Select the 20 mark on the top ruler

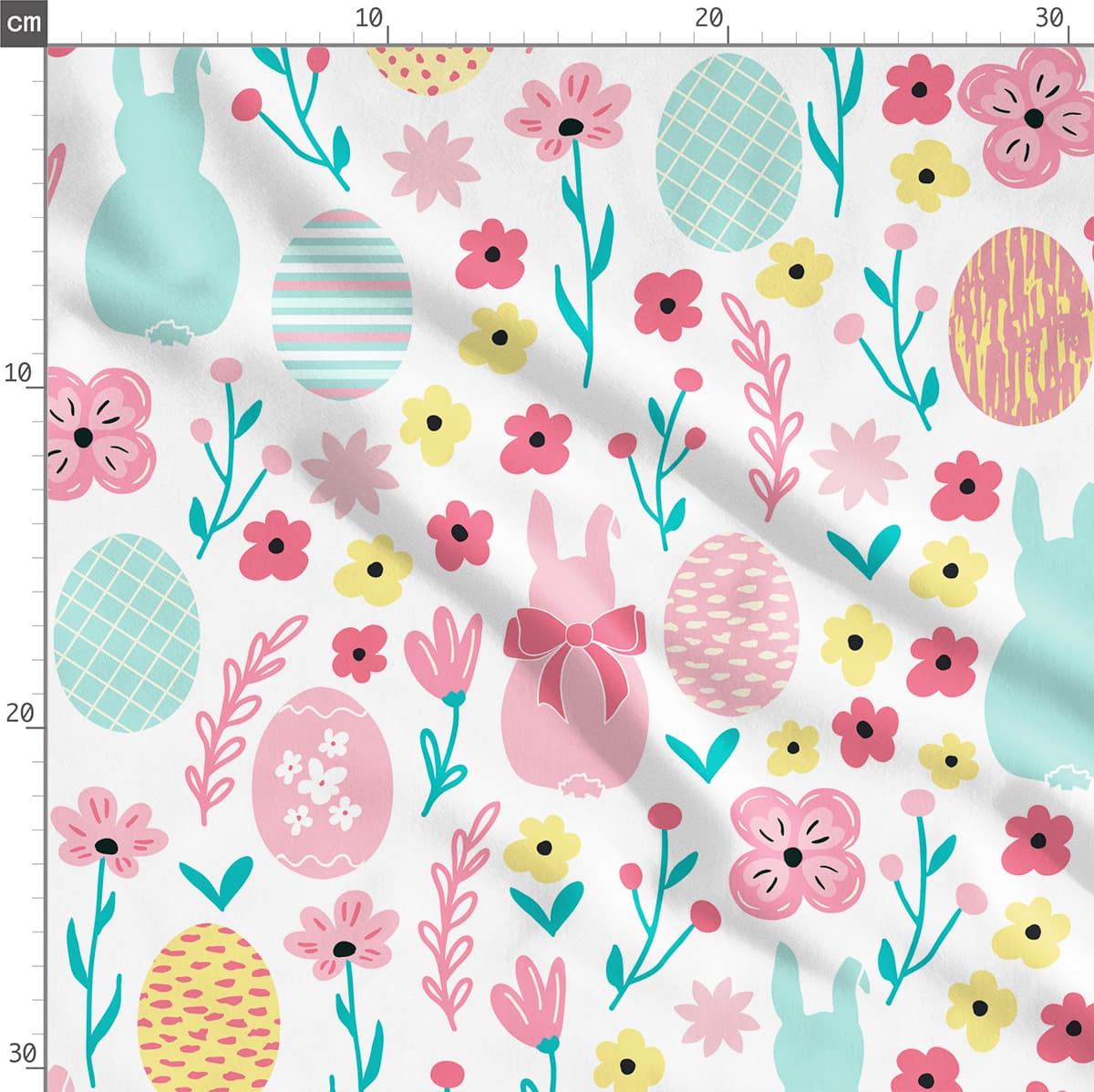709,18
